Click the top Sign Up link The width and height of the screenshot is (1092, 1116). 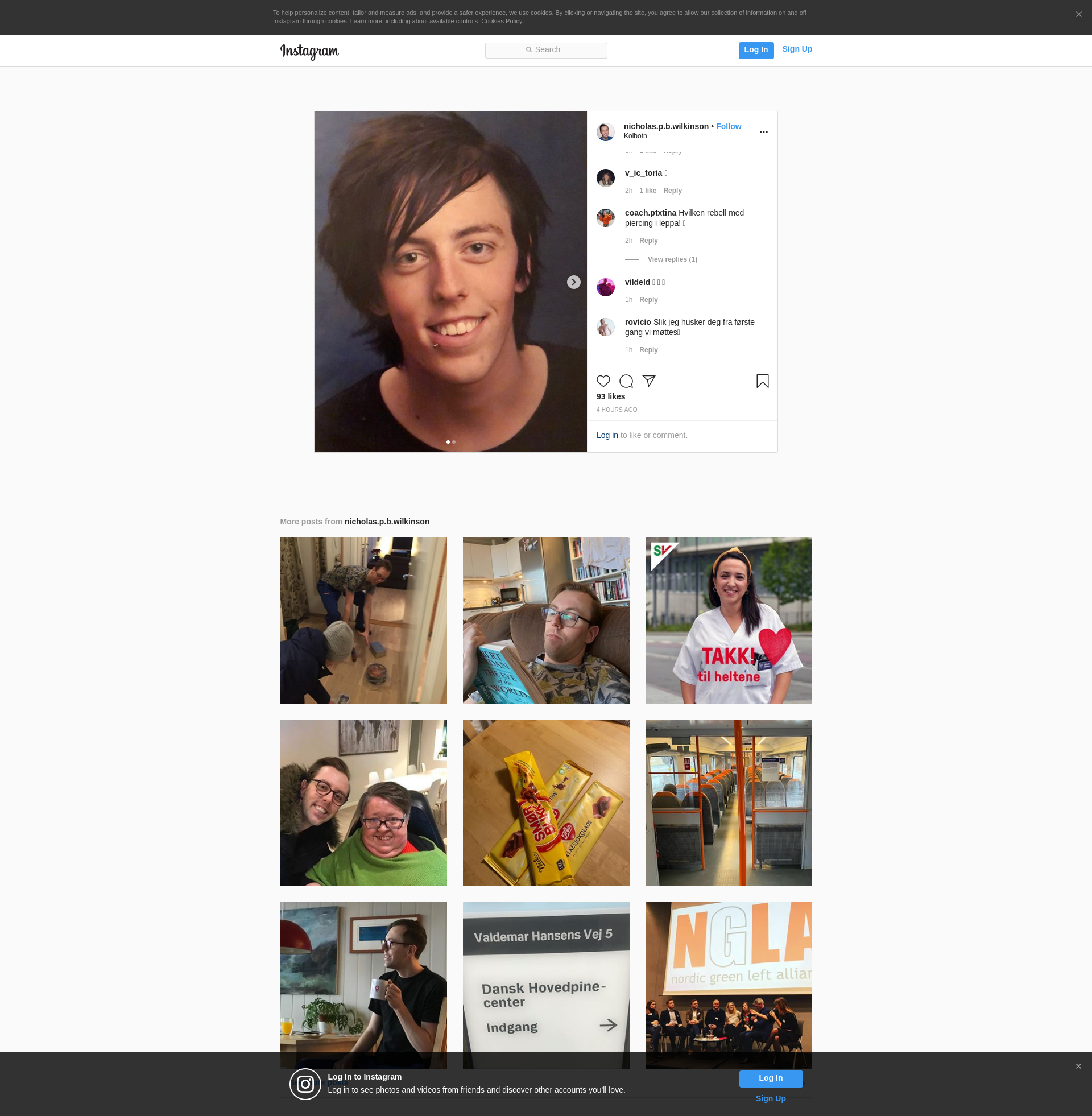coord(797,49)
